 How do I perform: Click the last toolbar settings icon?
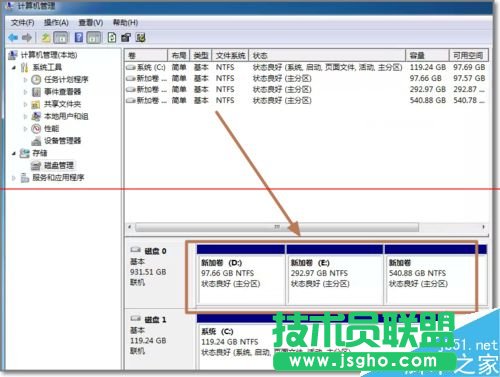tap(140, 38)
